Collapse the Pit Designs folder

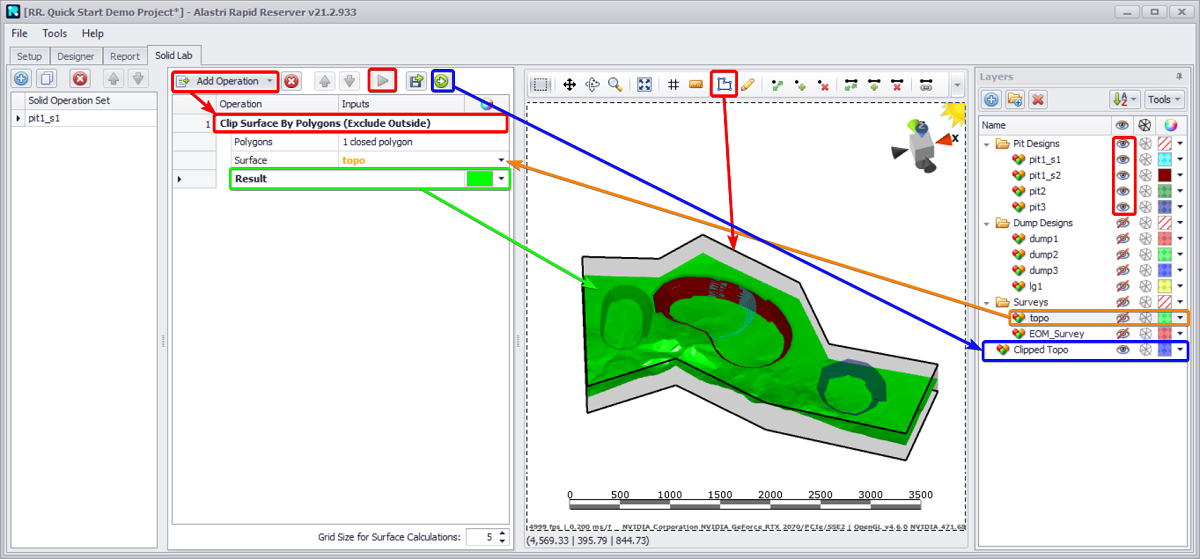[988, 144]
